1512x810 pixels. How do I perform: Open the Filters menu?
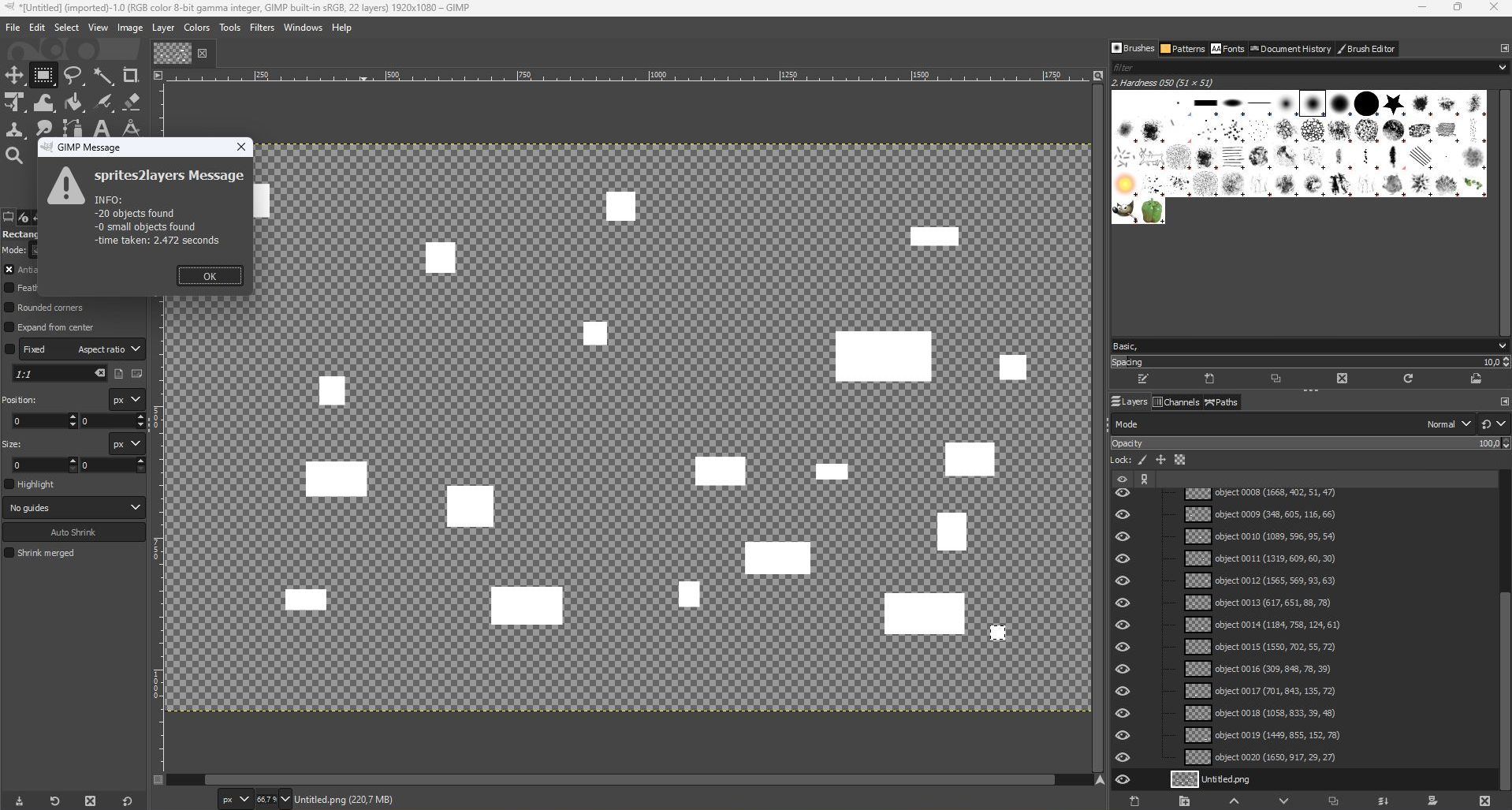262,28
